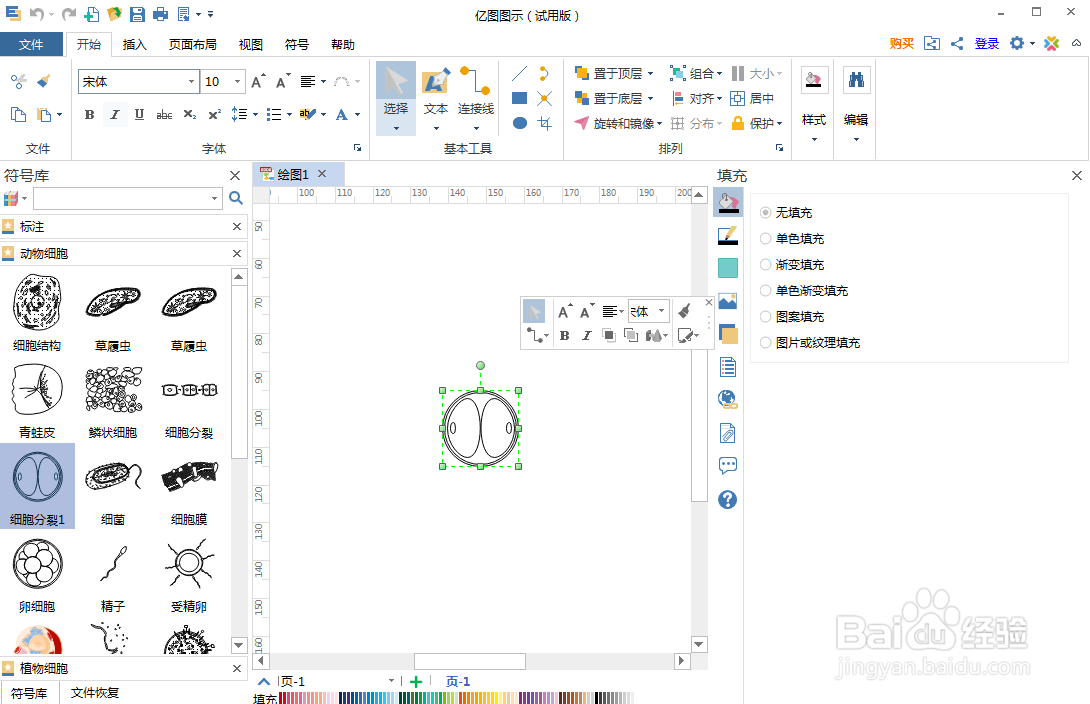Open the 文件 menu

33,44
